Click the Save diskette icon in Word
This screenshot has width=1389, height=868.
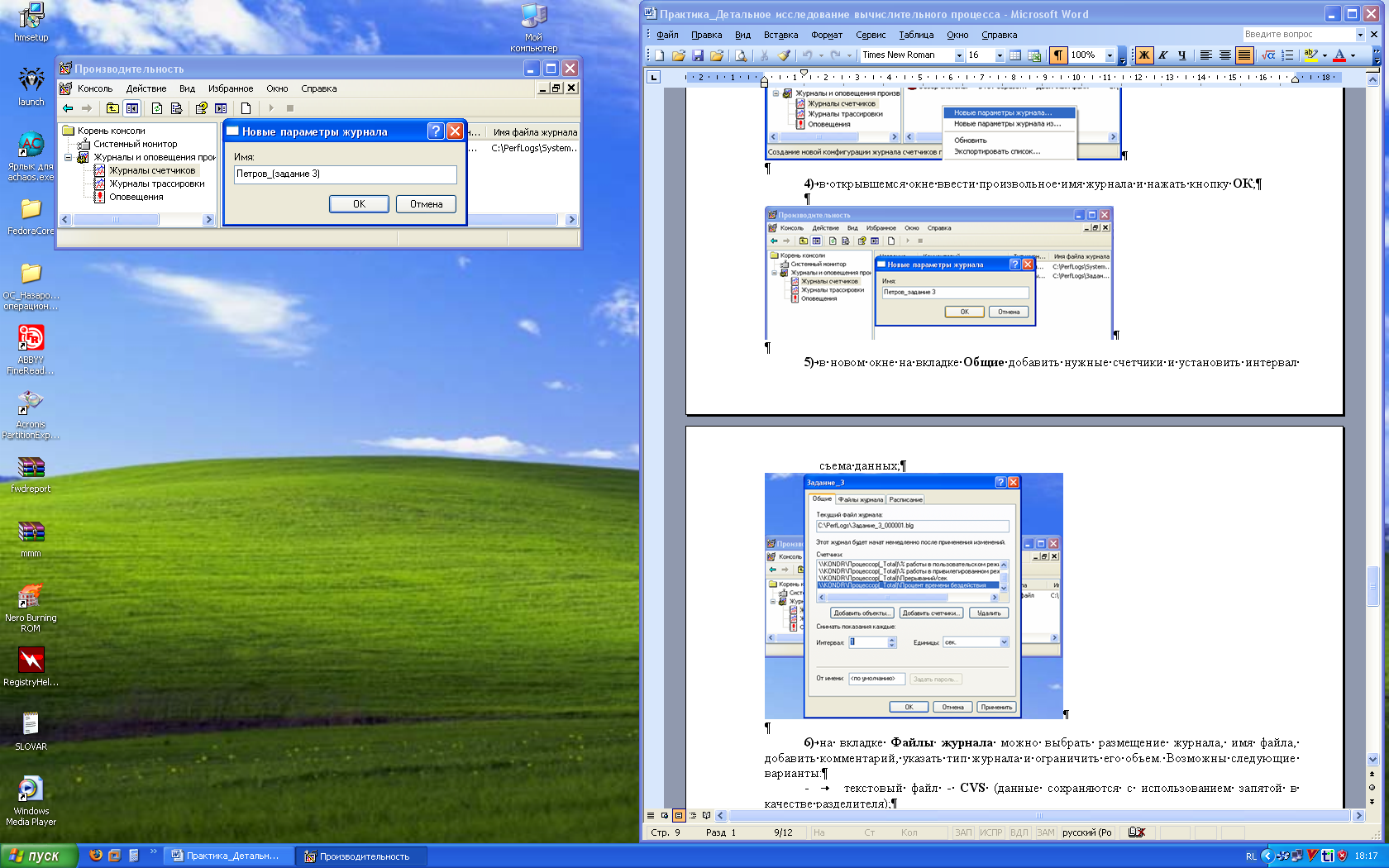[x=698, y=55]
